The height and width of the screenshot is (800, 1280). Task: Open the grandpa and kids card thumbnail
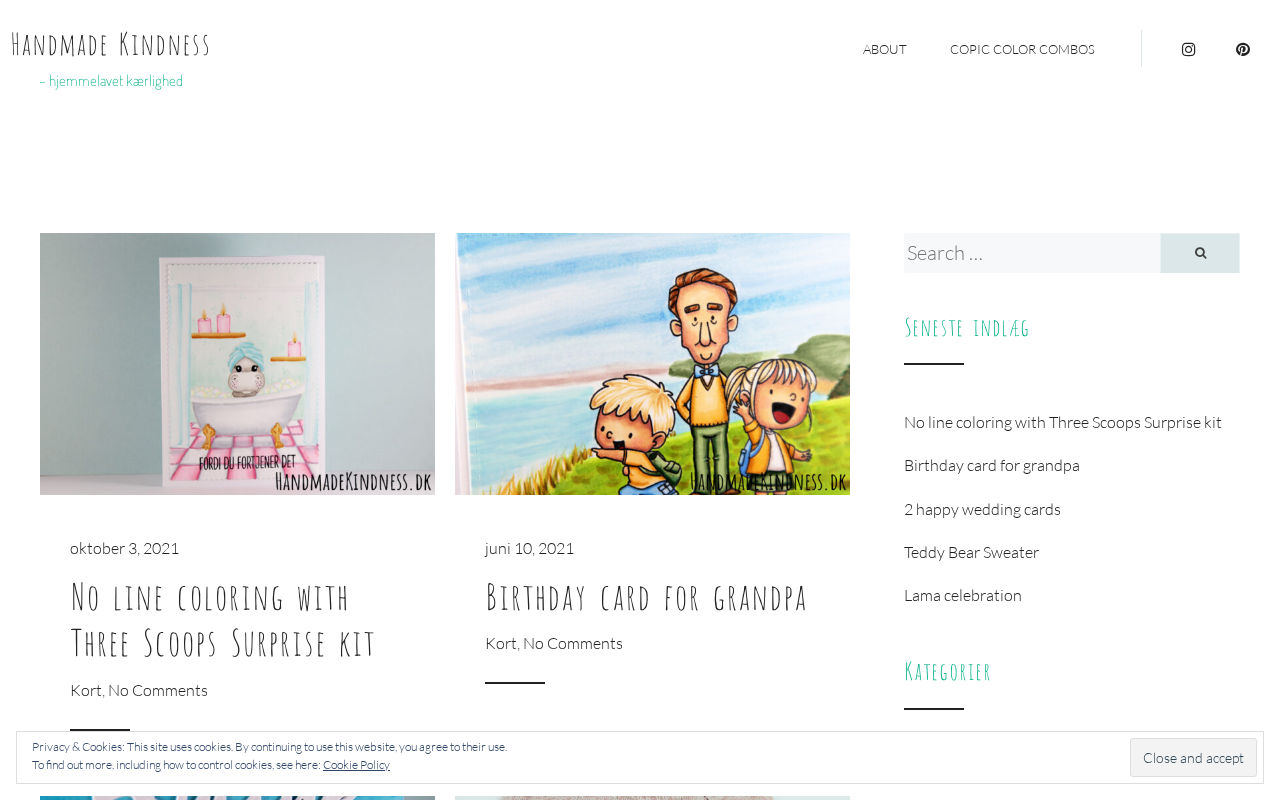point(652,364)
